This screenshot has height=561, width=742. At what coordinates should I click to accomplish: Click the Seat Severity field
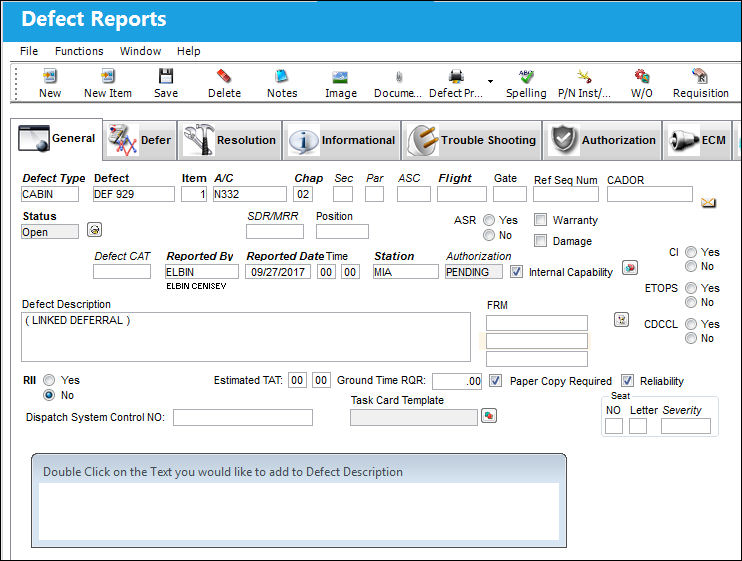[x=686, y=426]
